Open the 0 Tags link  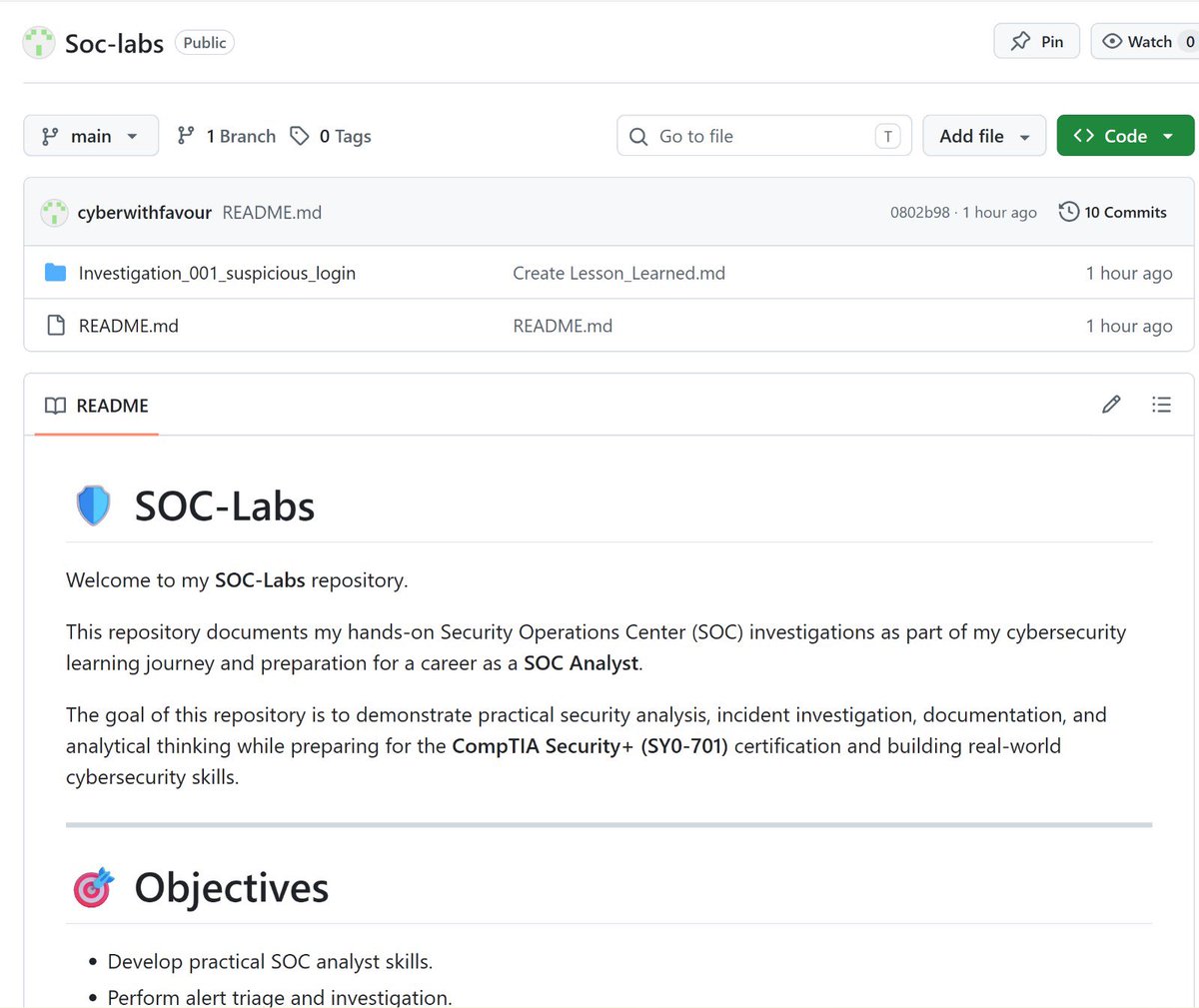[331, 136]
